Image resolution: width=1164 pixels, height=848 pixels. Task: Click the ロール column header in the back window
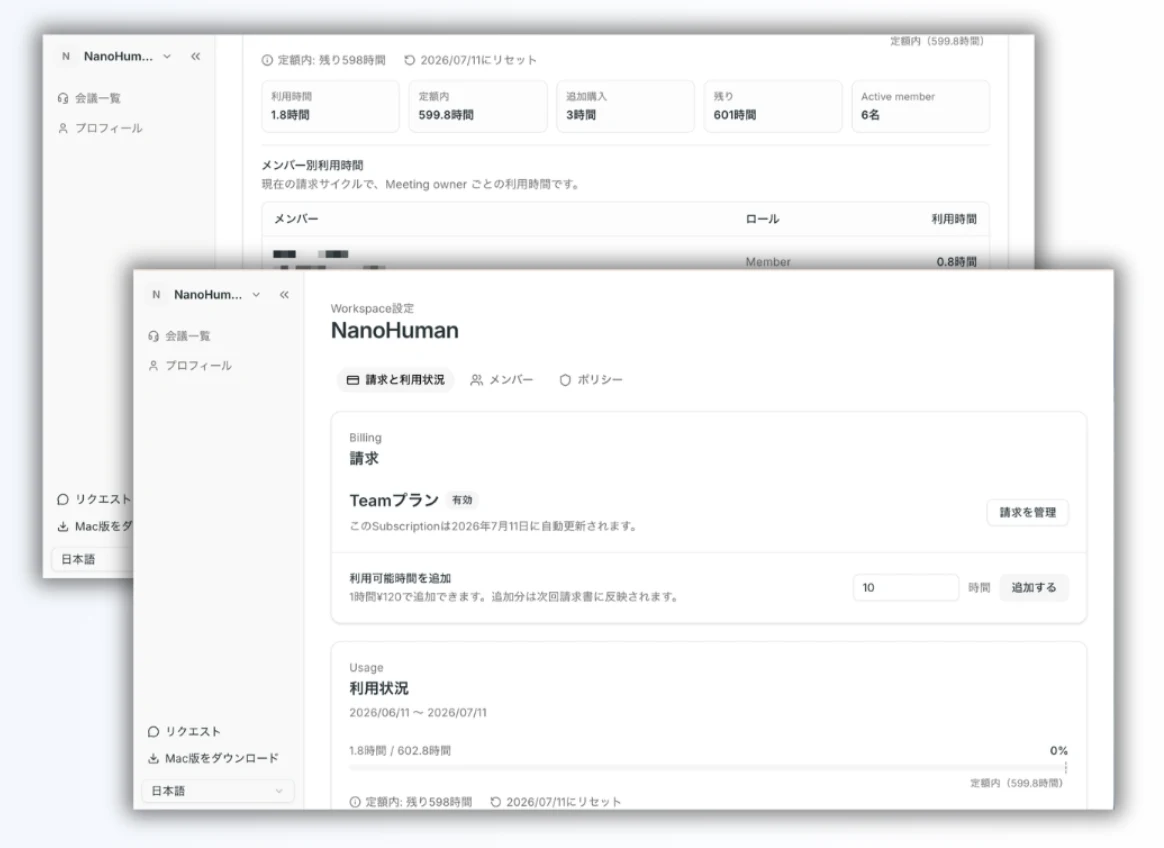(x=762, y=219)
